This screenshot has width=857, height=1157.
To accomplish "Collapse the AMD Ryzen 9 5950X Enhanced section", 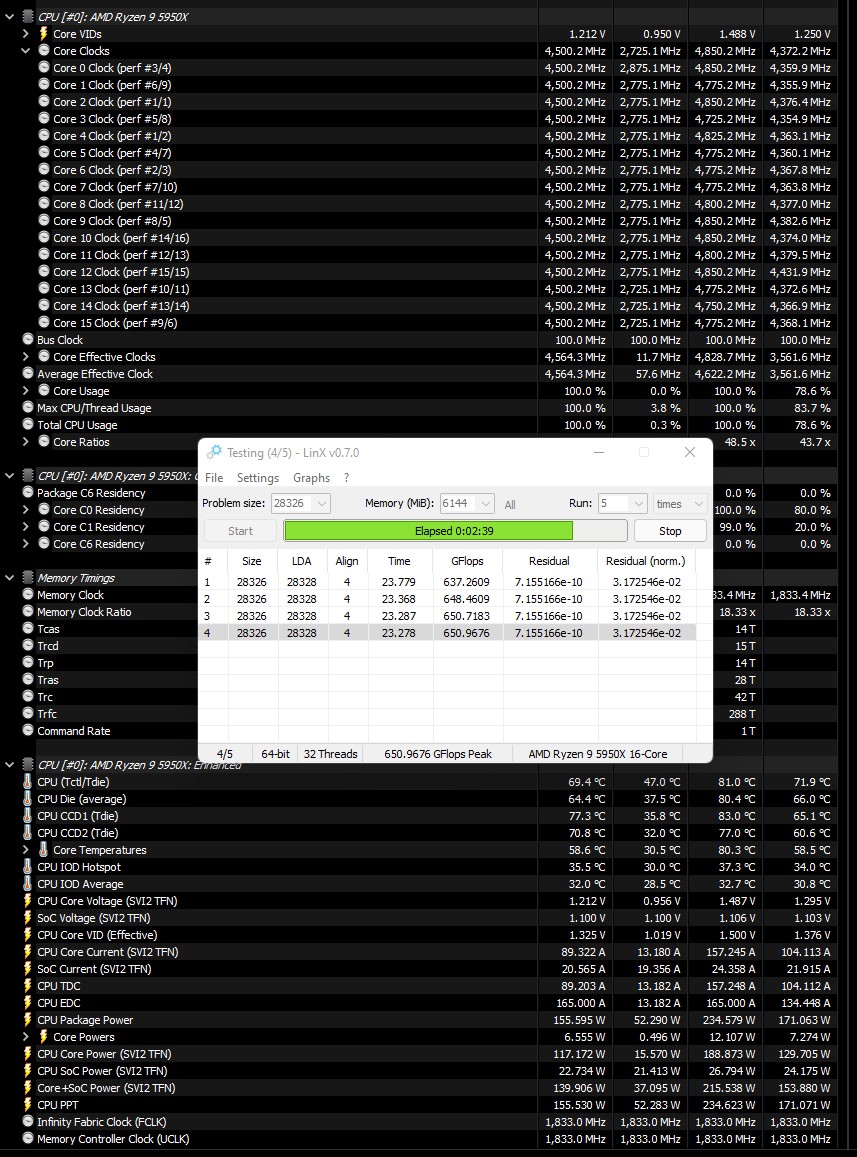I will (x=10, y=764).
